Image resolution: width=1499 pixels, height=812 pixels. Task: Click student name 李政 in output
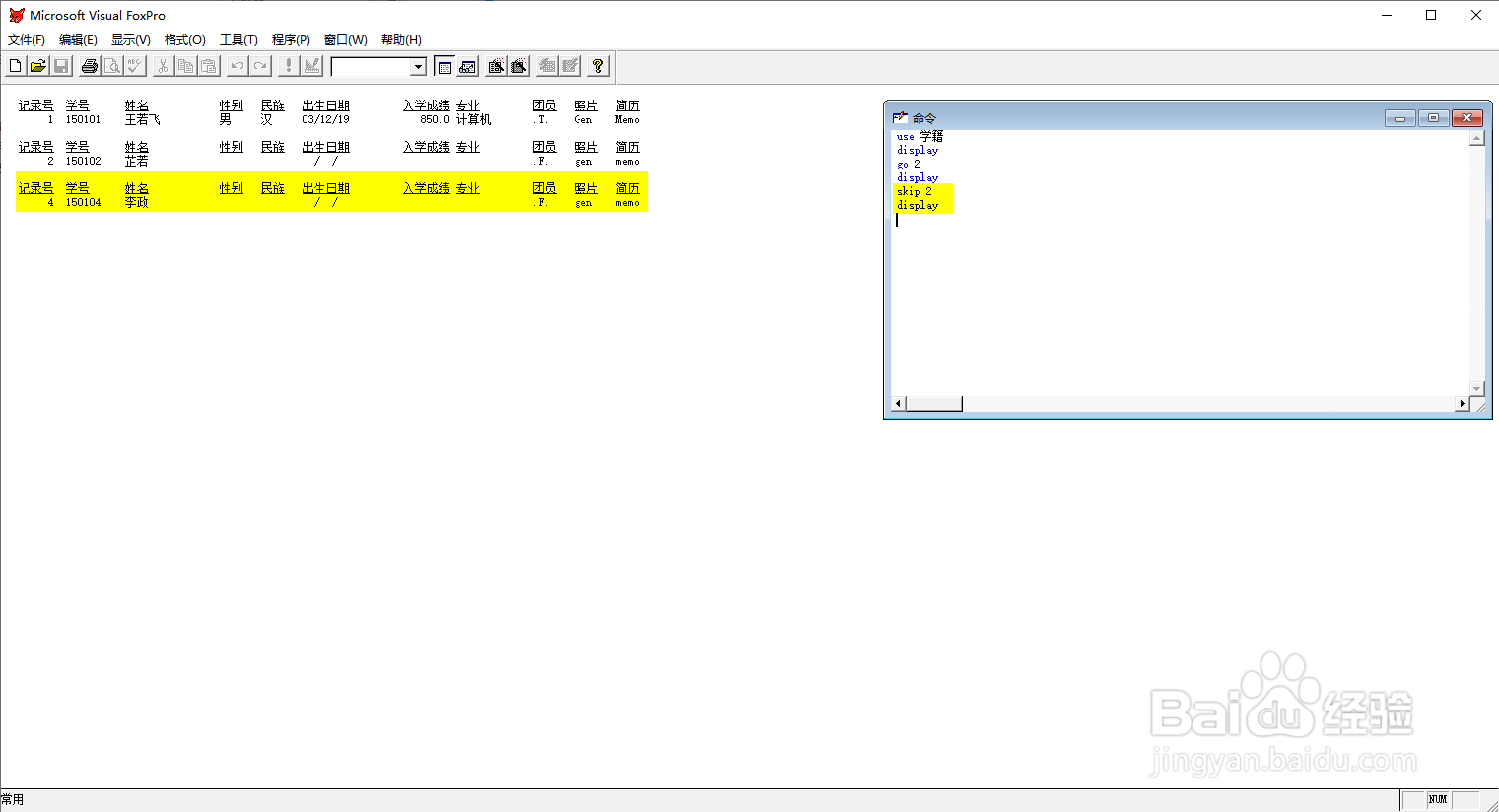[136, 203]
